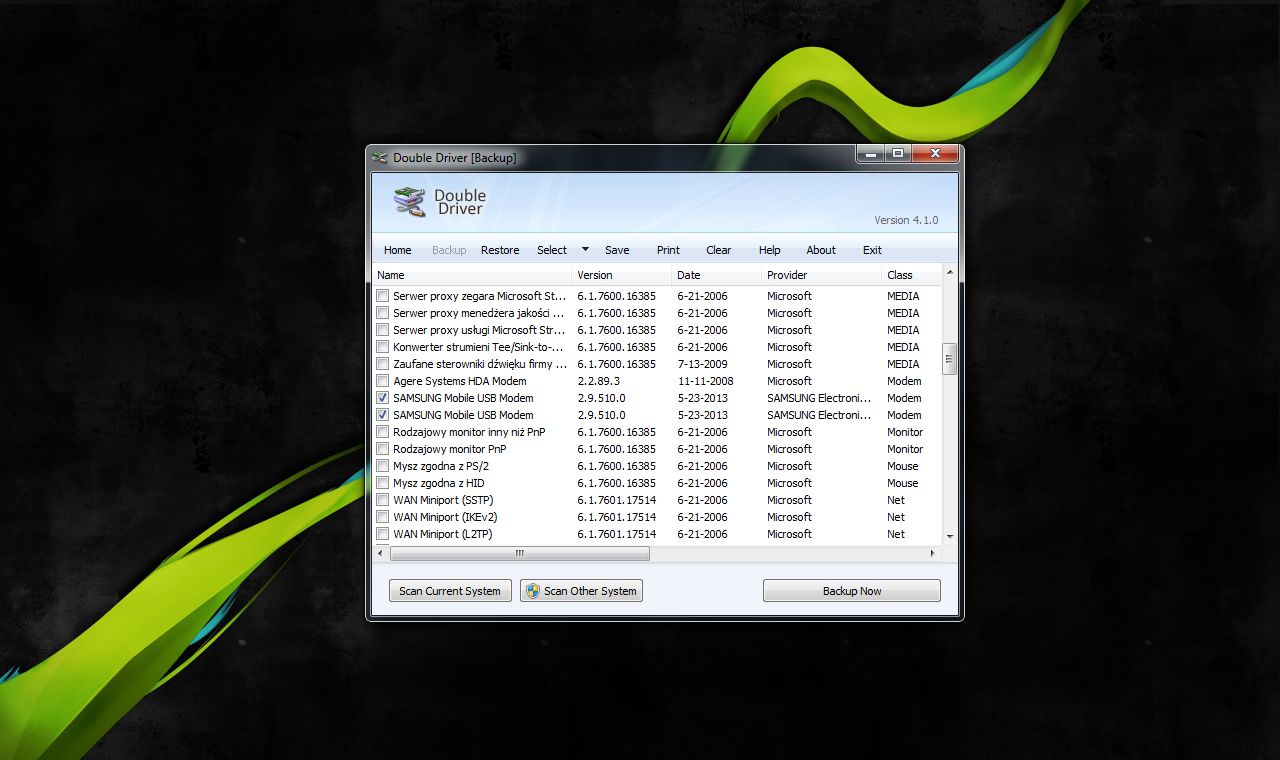Uncheck the first SAMSUNG Mobile USB Modem

pyautogui.click(x=383, y=398)
